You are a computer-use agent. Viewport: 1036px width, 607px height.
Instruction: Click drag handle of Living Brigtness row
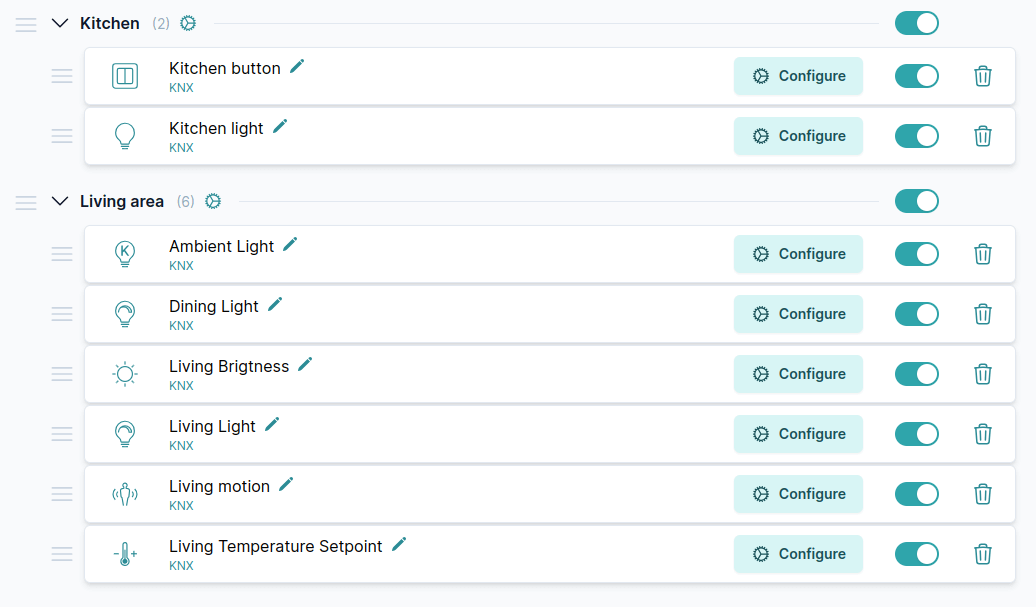[x=62, y=374]
